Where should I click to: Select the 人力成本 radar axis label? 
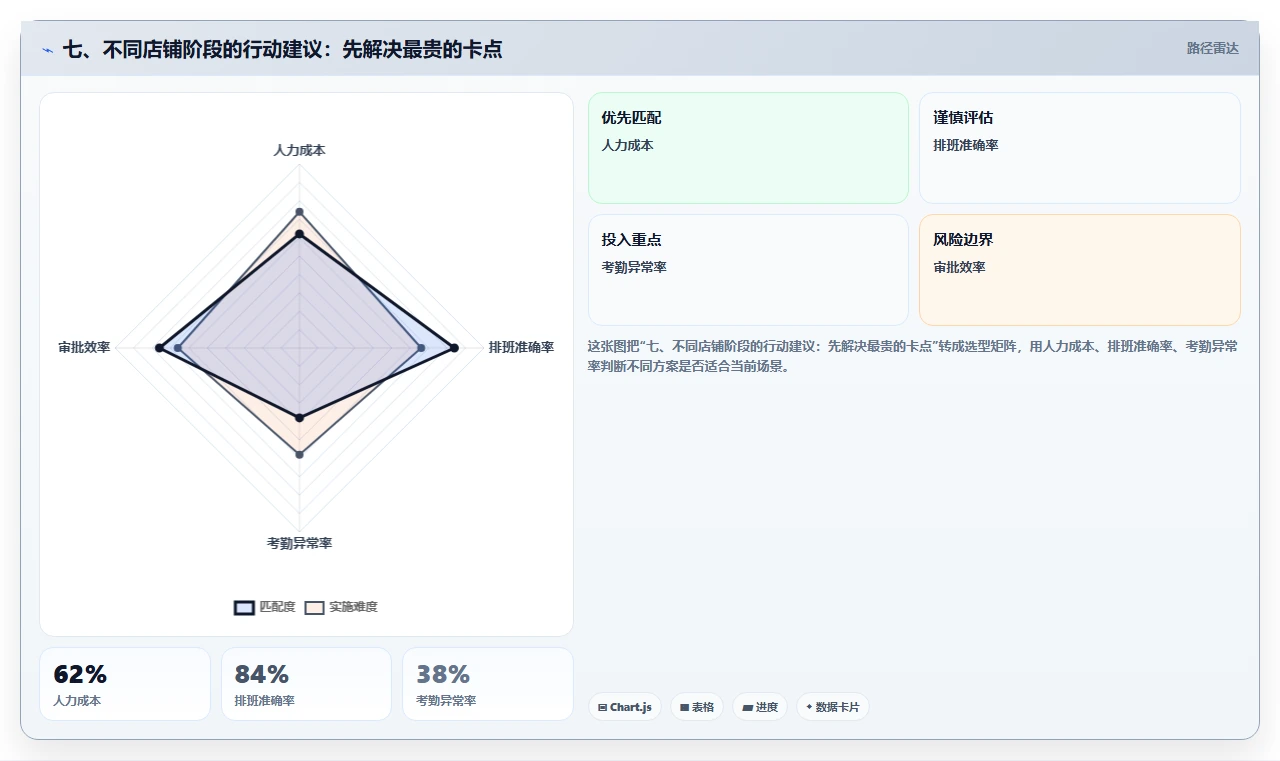pyautogui.click(x=299, y=150)
